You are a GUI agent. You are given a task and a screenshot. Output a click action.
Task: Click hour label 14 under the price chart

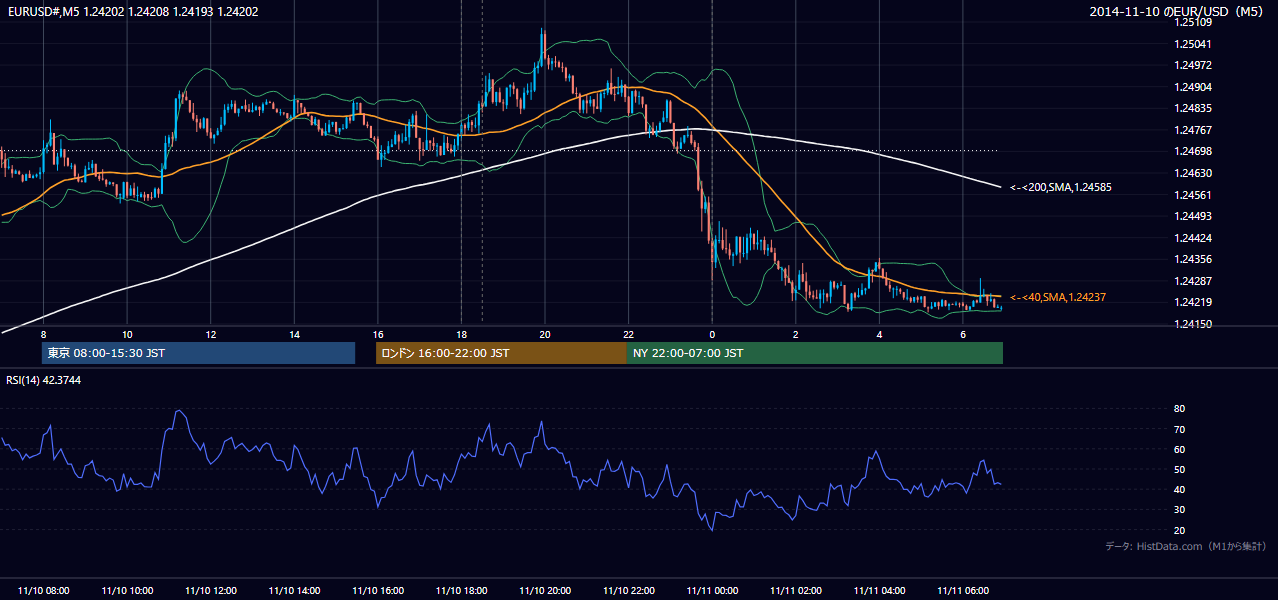tap(294, 334)
